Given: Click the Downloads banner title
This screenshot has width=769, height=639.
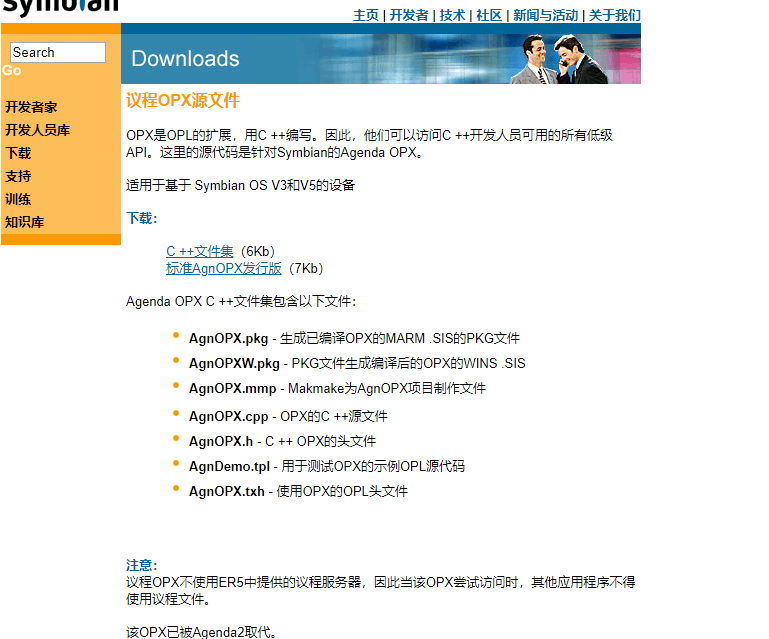Looking at the screenshot, I should (x=185, y=59).
